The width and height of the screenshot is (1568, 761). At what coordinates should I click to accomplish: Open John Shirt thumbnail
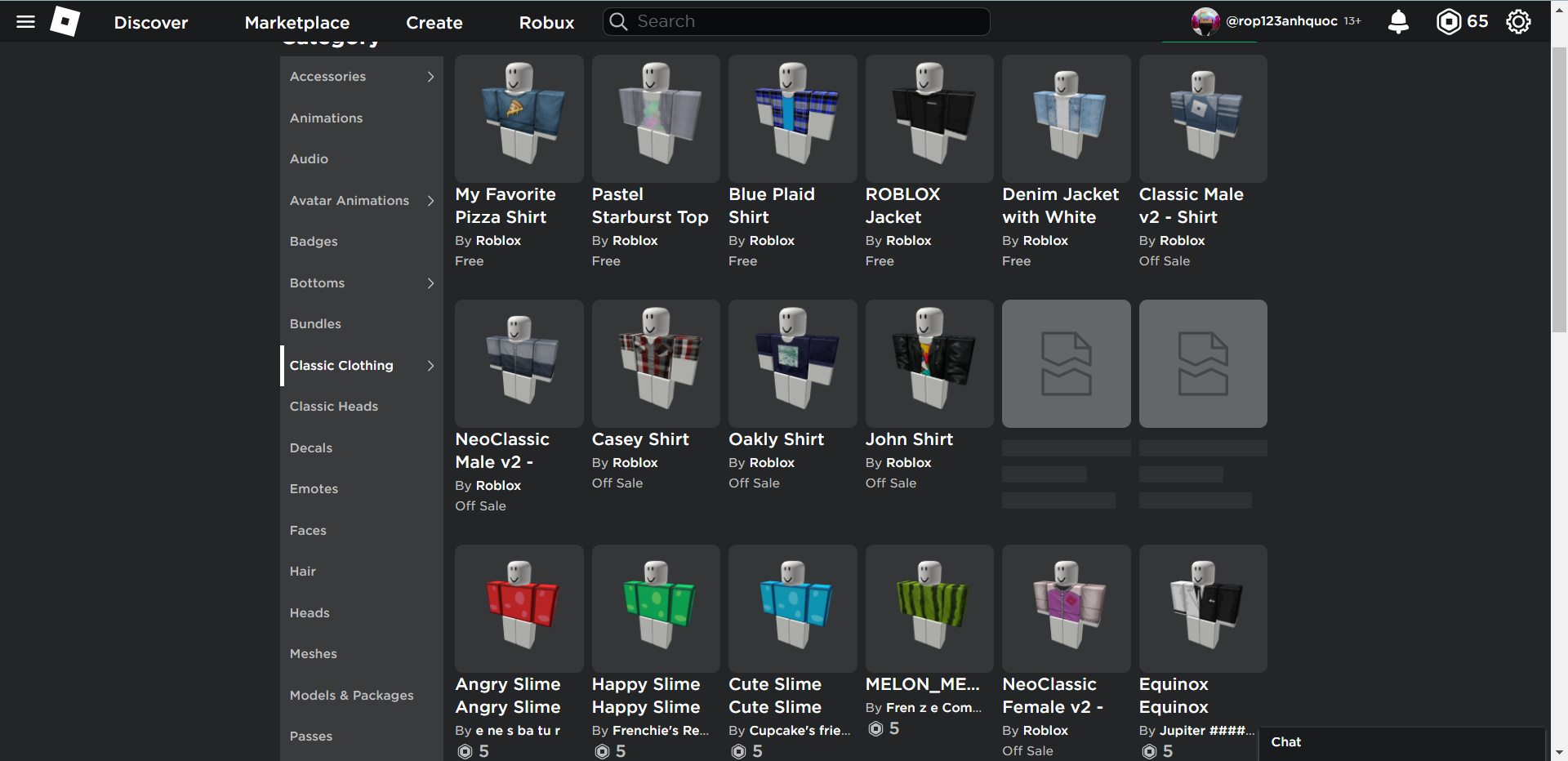tap(929, 364)
